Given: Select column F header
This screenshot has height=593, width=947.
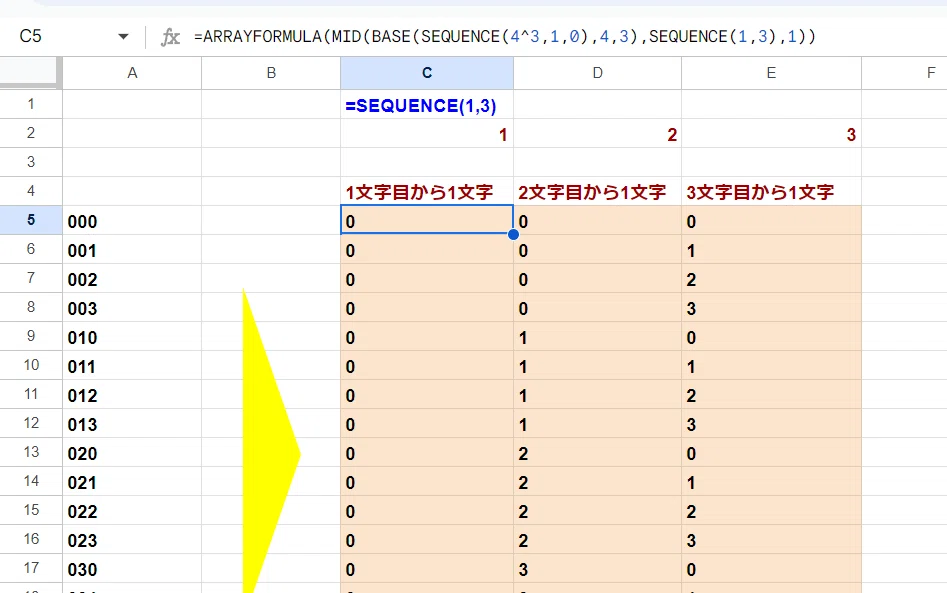Looking at the screenshot, I should 904,73.
